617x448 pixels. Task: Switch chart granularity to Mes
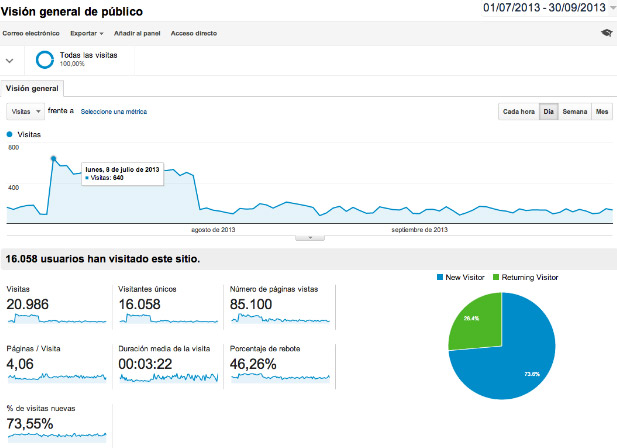pyautogui.click(x=602, y=112)
